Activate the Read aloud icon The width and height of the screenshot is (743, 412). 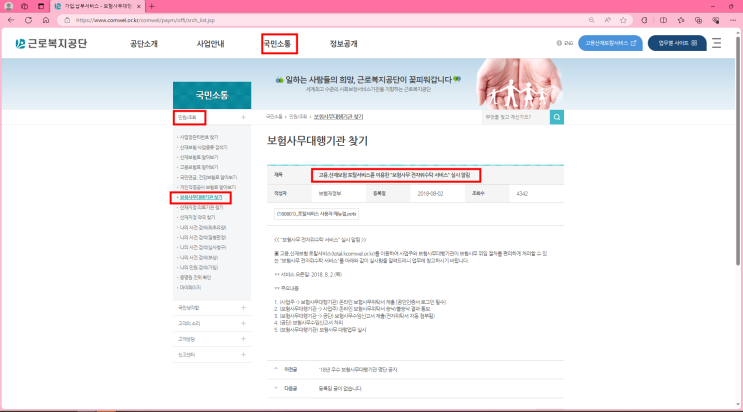tap(607, 20)
